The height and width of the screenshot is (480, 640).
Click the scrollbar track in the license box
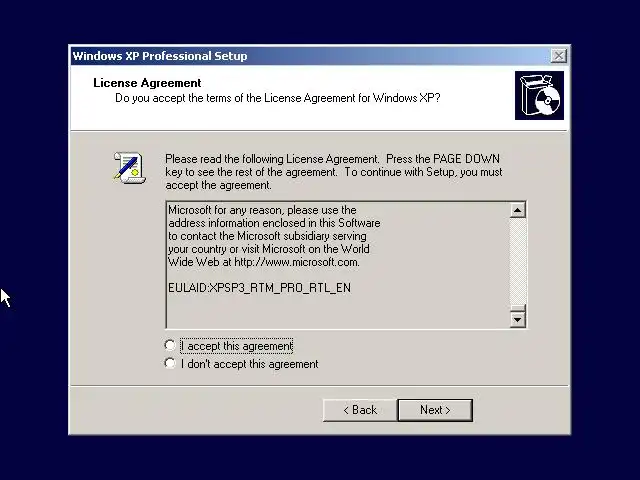coord(518,261)
